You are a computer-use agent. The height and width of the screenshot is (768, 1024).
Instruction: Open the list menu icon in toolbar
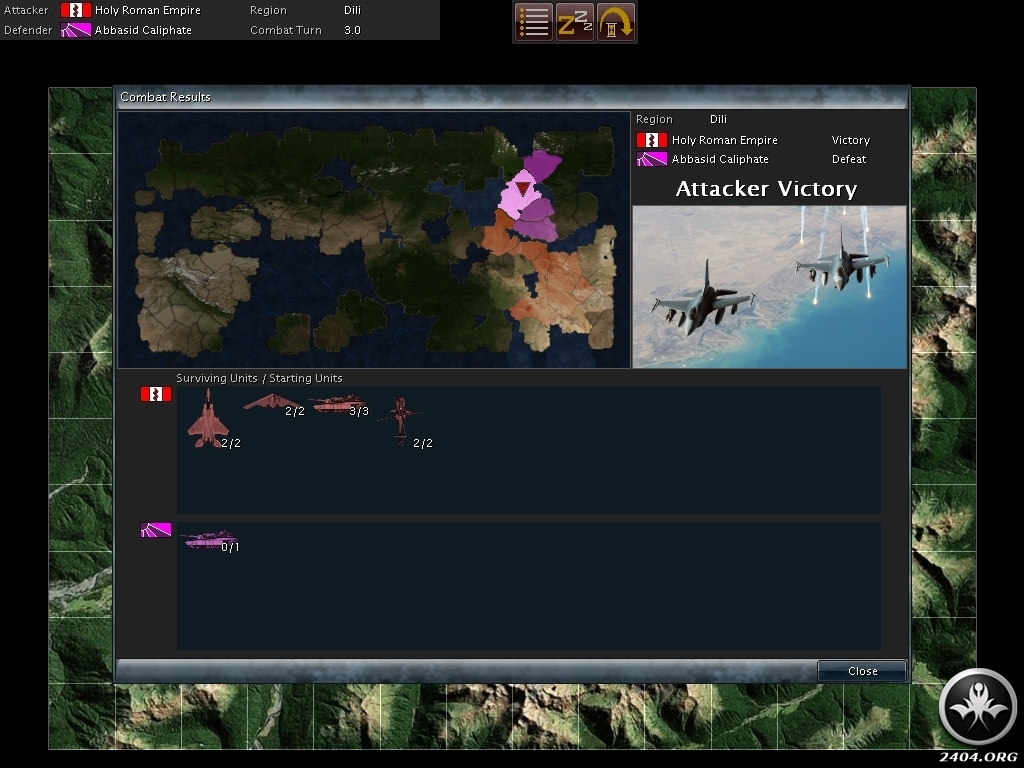(534, 23)
